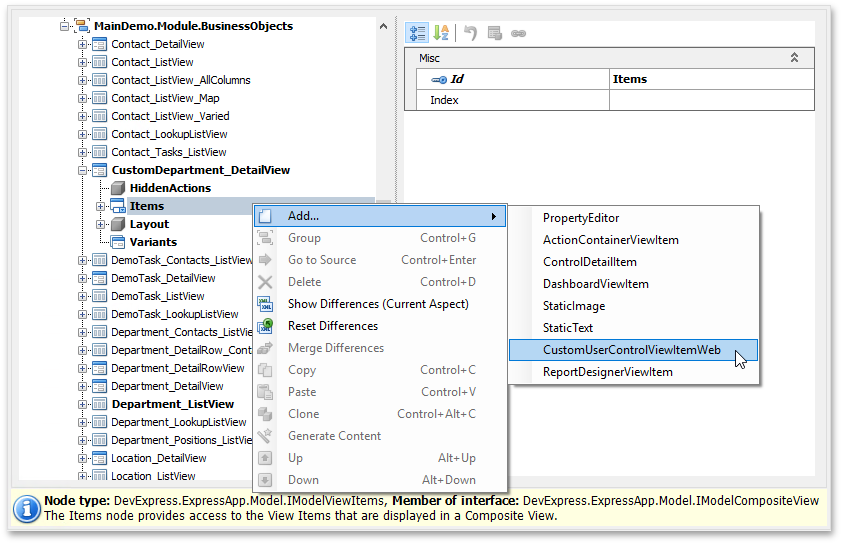Image resolution: width=844 pixels, height=546 pixels.
Task: Click the Categorized view icon in property grid
Action: click(x=418, y=33)
